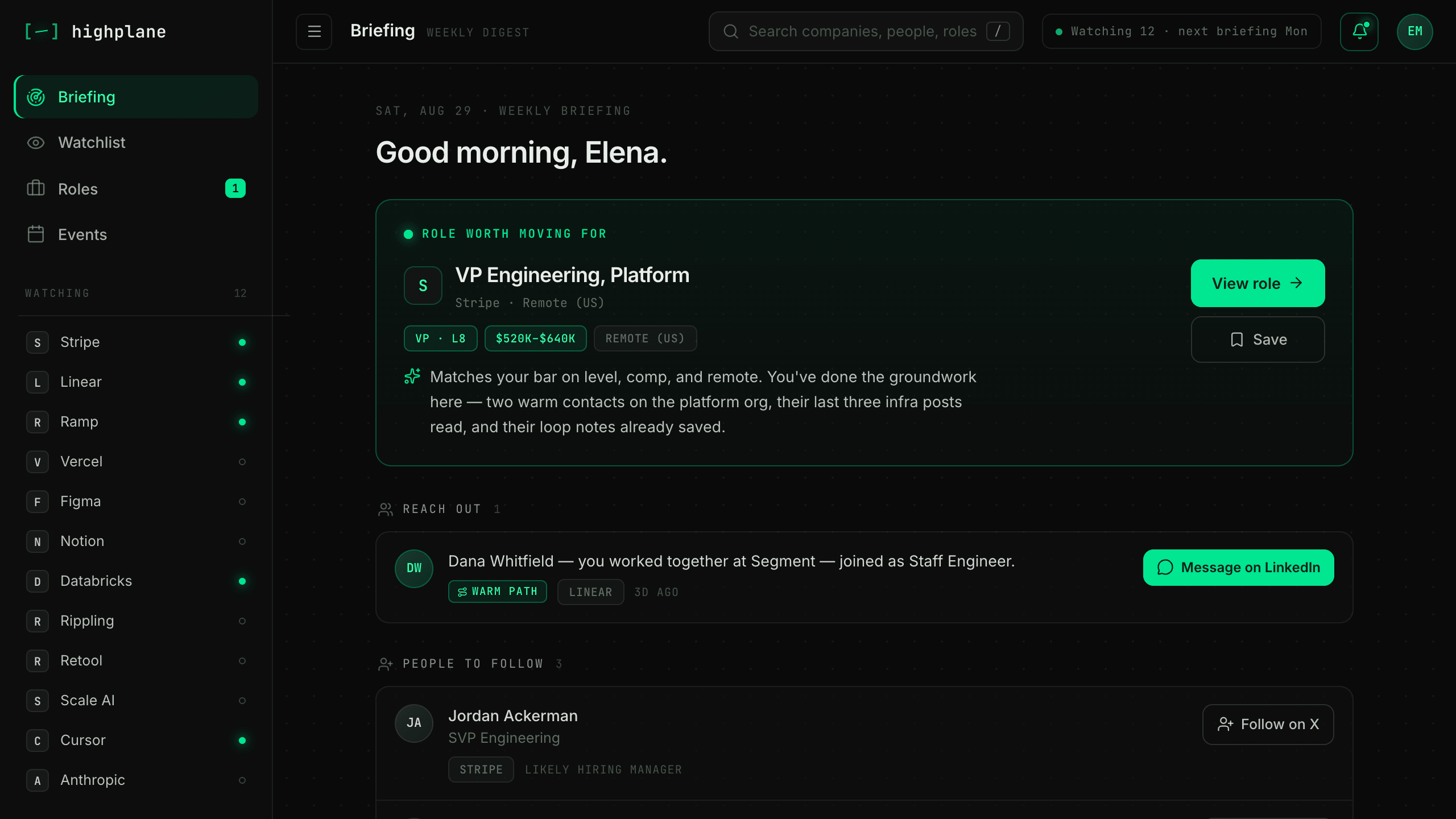1456x819 pixels.
Task: Click the SVP Engineering subtitle
Action: (x=504, y=738)
